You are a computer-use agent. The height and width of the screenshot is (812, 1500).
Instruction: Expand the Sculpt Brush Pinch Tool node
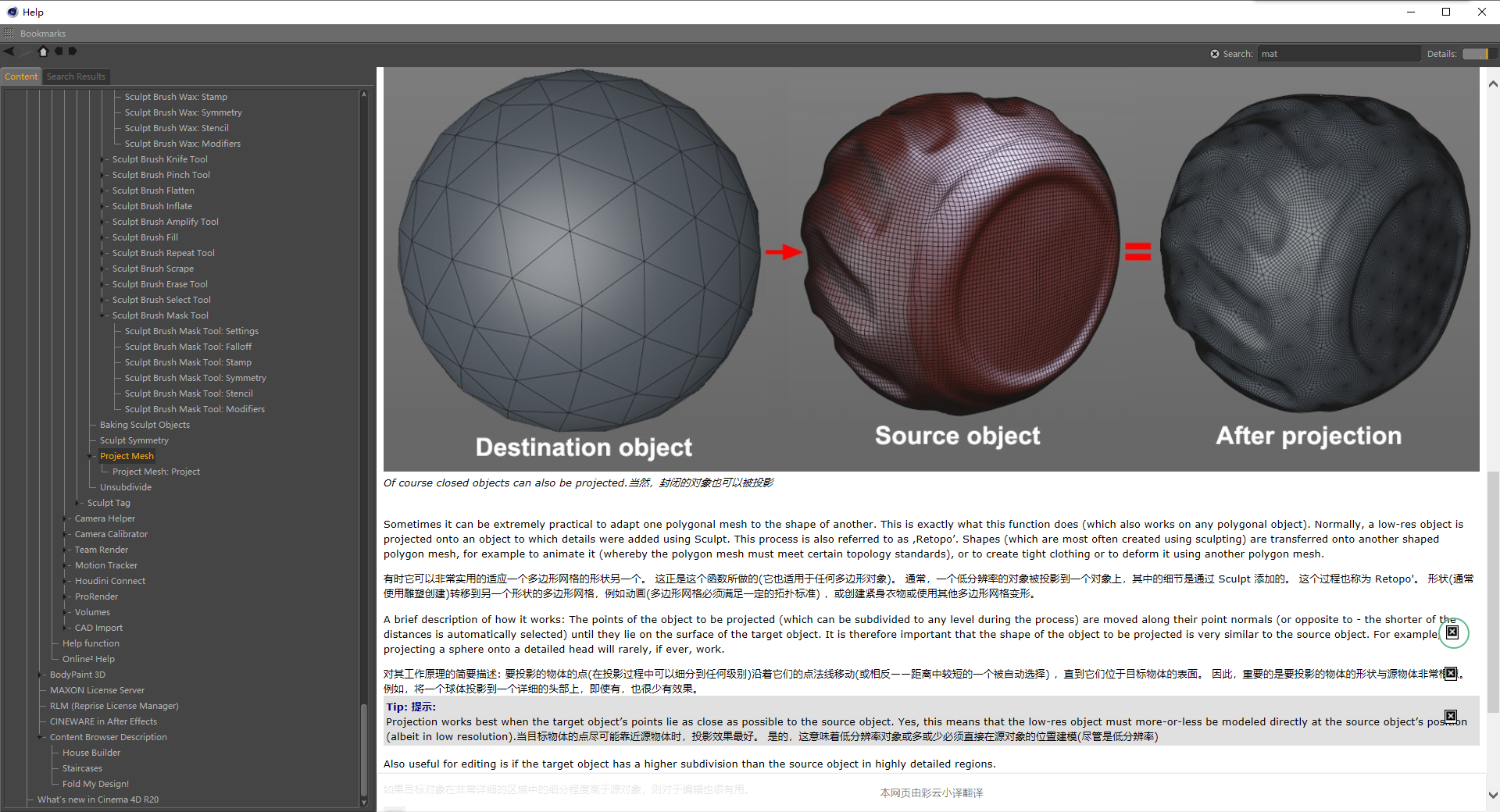click(103, 175)
